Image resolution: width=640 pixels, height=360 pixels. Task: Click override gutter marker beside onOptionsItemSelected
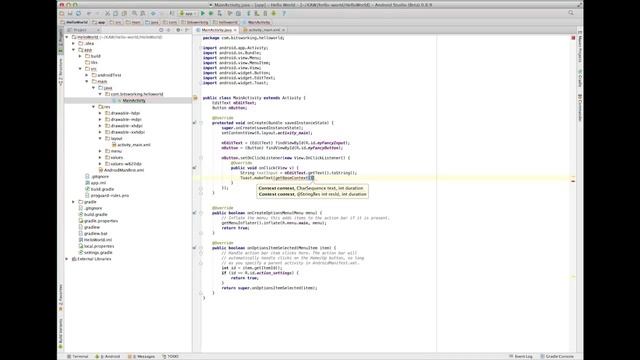(195, 248)
